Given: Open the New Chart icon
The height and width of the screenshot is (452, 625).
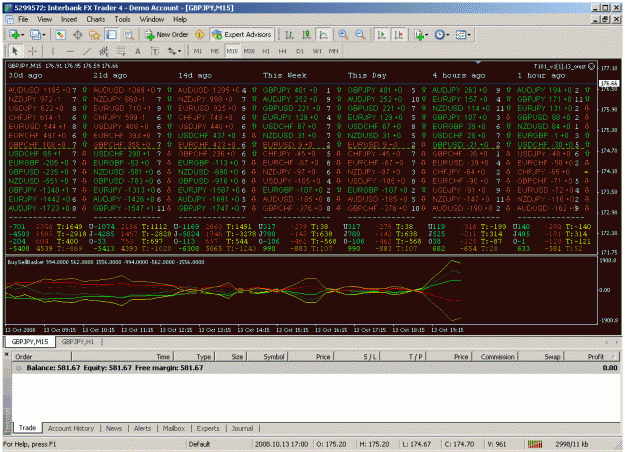Looking at the screenshot, I should [14, 35].
